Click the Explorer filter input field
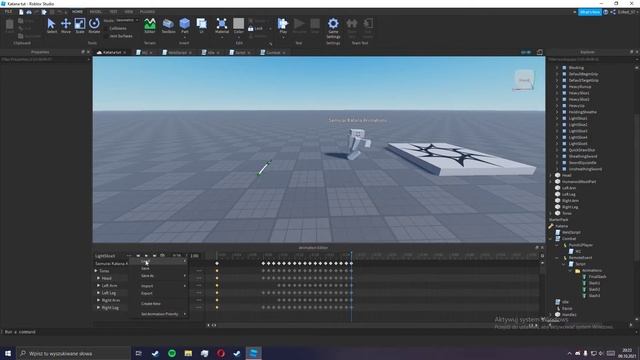This screenshot has height=360, width=640. pos(592,60)
